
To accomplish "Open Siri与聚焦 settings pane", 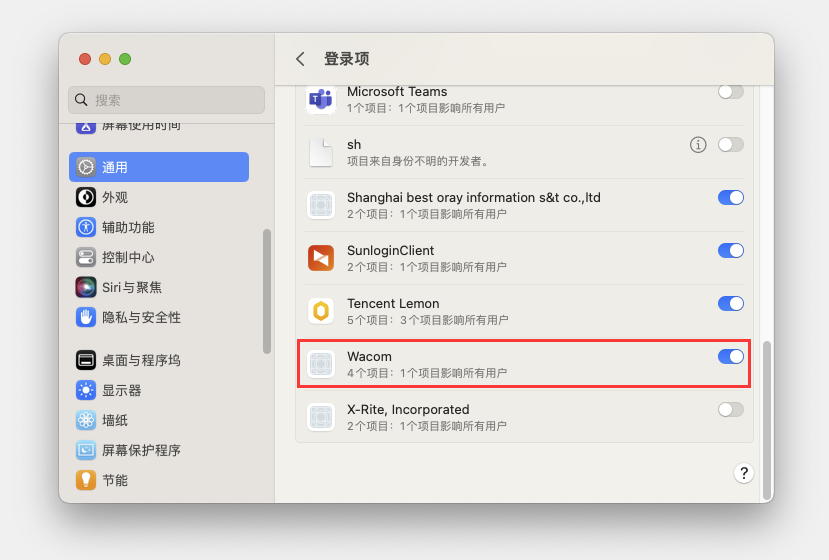I will [159, 287].
